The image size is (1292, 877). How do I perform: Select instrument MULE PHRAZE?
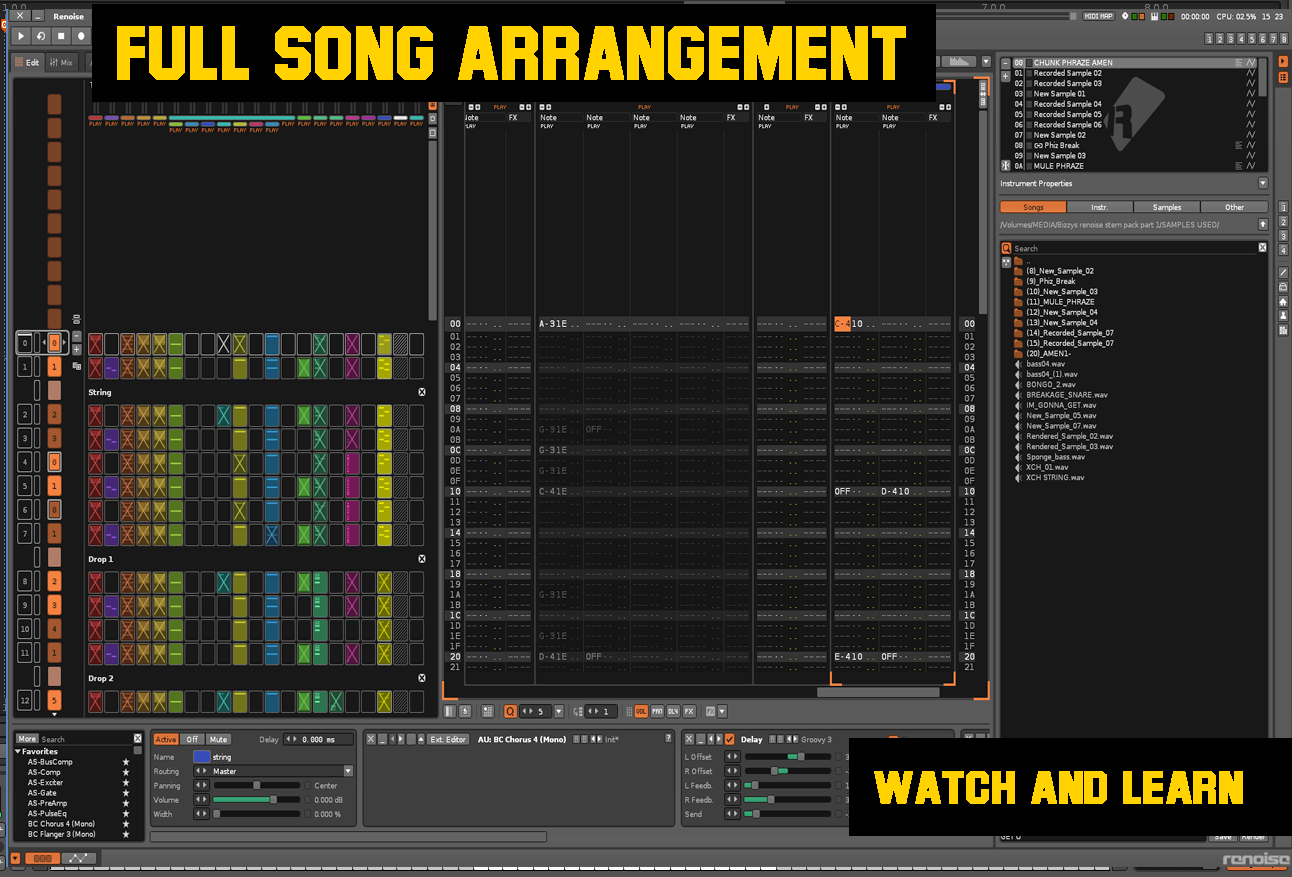[1134, 166]
